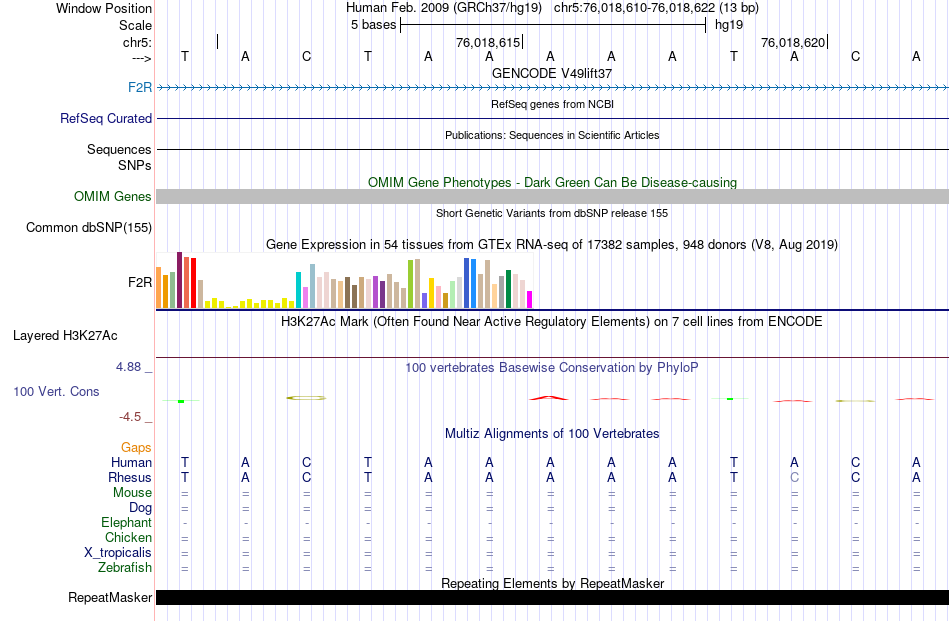This screenshot has height=621, width=950.
Task: Click the 5 bases scale bar label
Action: coord(373,25)
